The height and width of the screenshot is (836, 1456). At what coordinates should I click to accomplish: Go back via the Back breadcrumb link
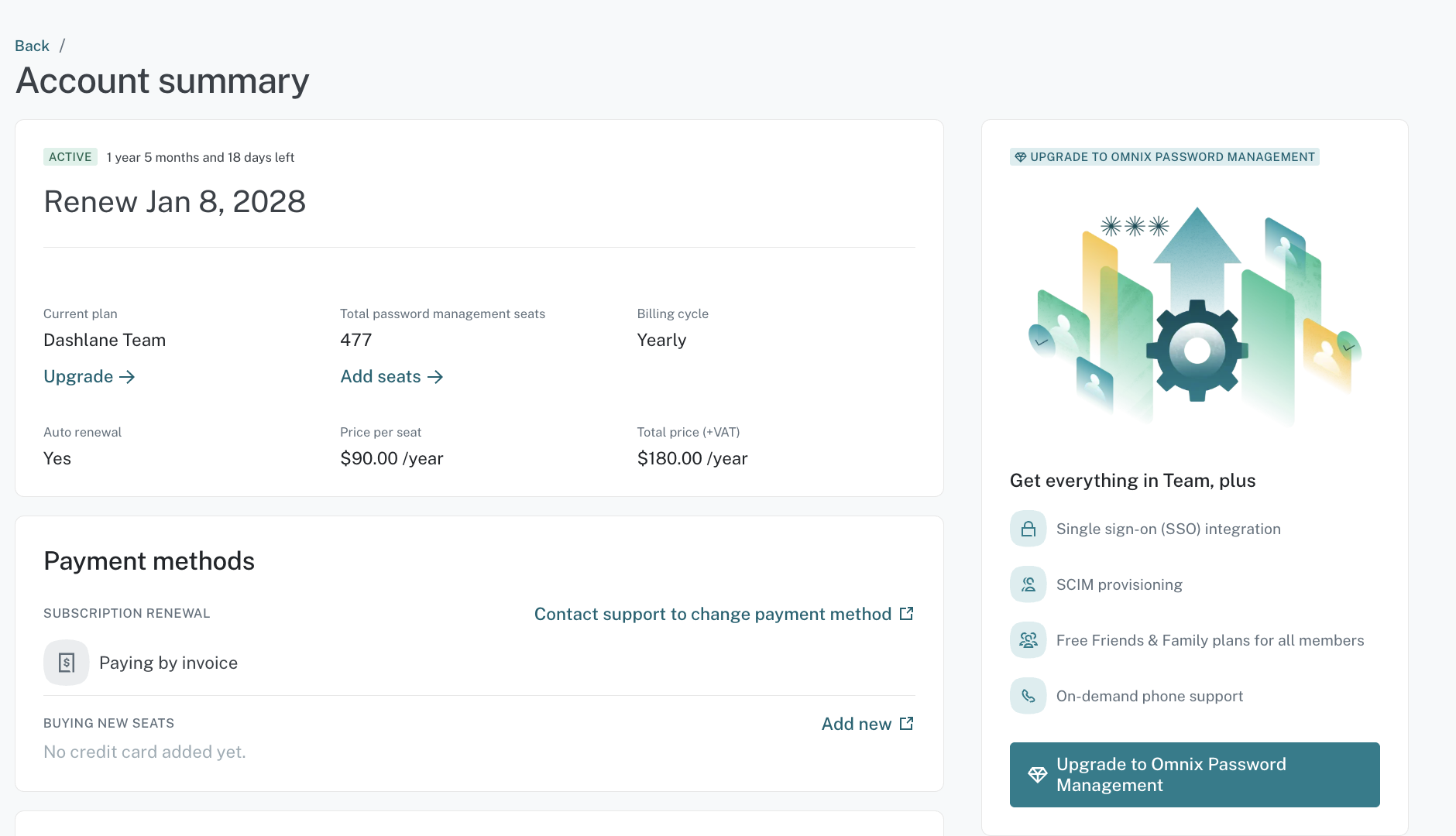(x=32, y=46)
